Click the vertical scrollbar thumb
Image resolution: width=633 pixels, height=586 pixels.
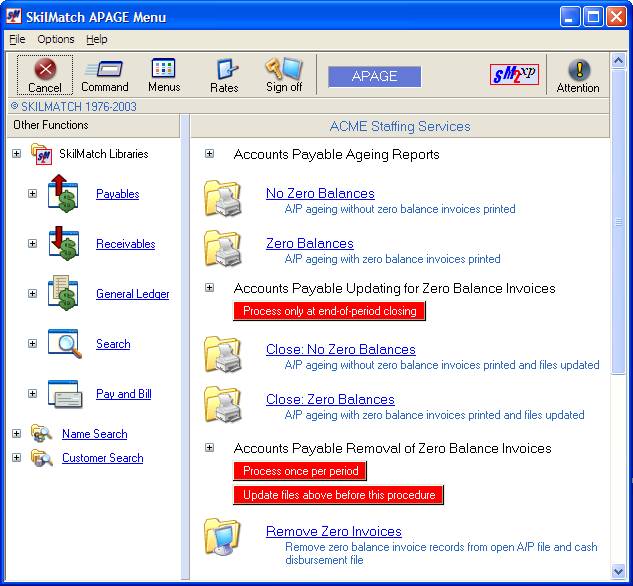click(x=618, y=222)
